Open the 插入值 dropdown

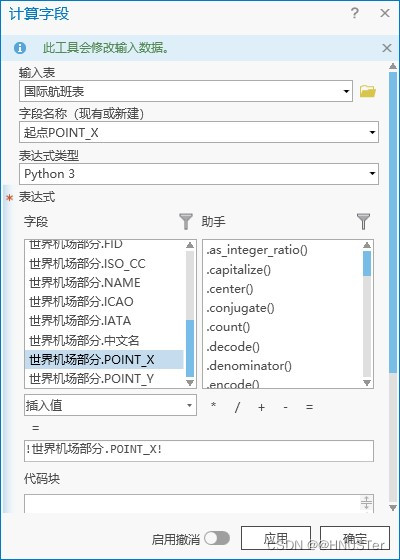click(x=110, y=405)
